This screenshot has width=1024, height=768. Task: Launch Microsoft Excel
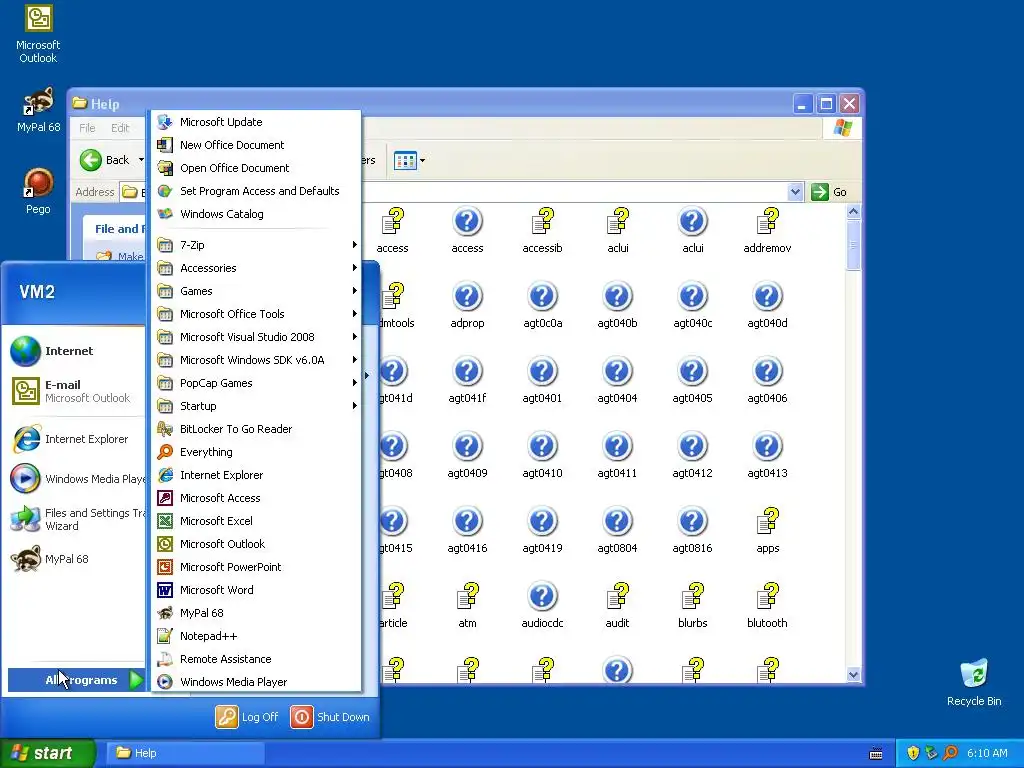[256, 520]
